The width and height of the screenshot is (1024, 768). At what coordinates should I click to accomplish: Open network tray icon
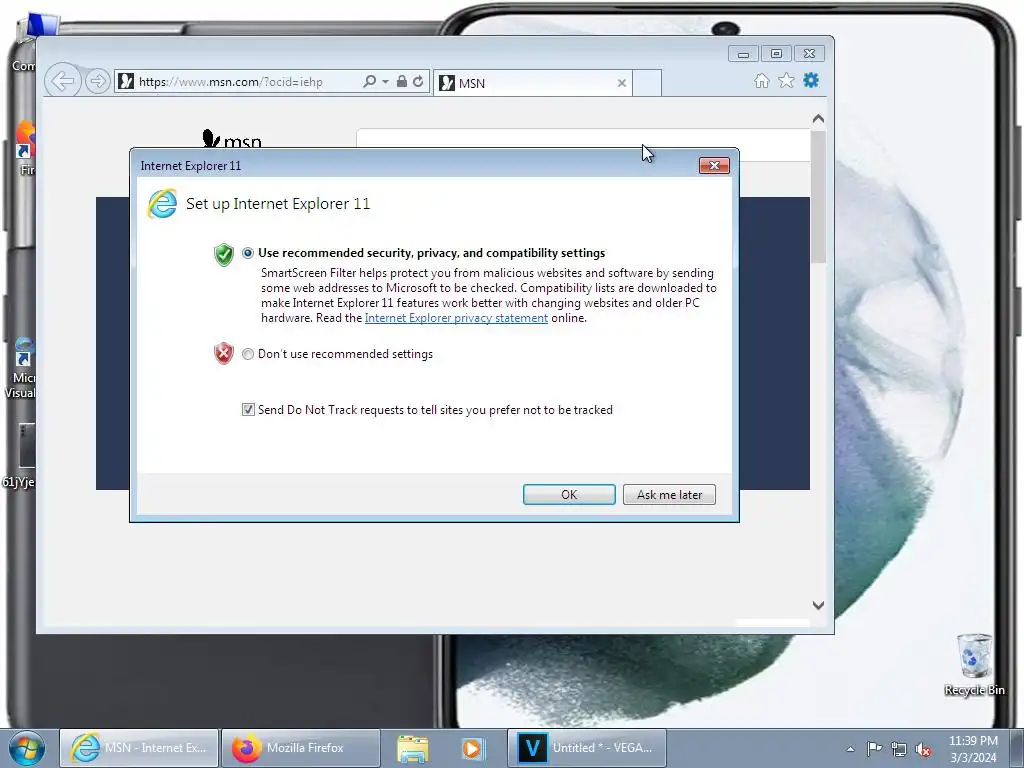tap(899, 749)
